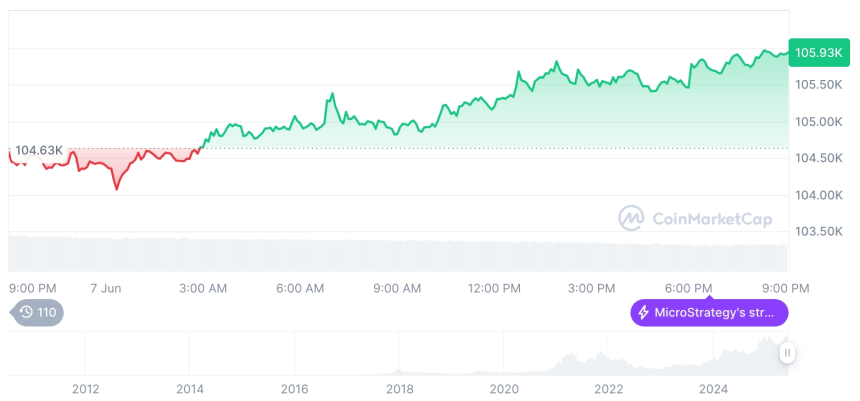
Task: Click the 7 Jun date label on time axis
Action: point(106,289)
